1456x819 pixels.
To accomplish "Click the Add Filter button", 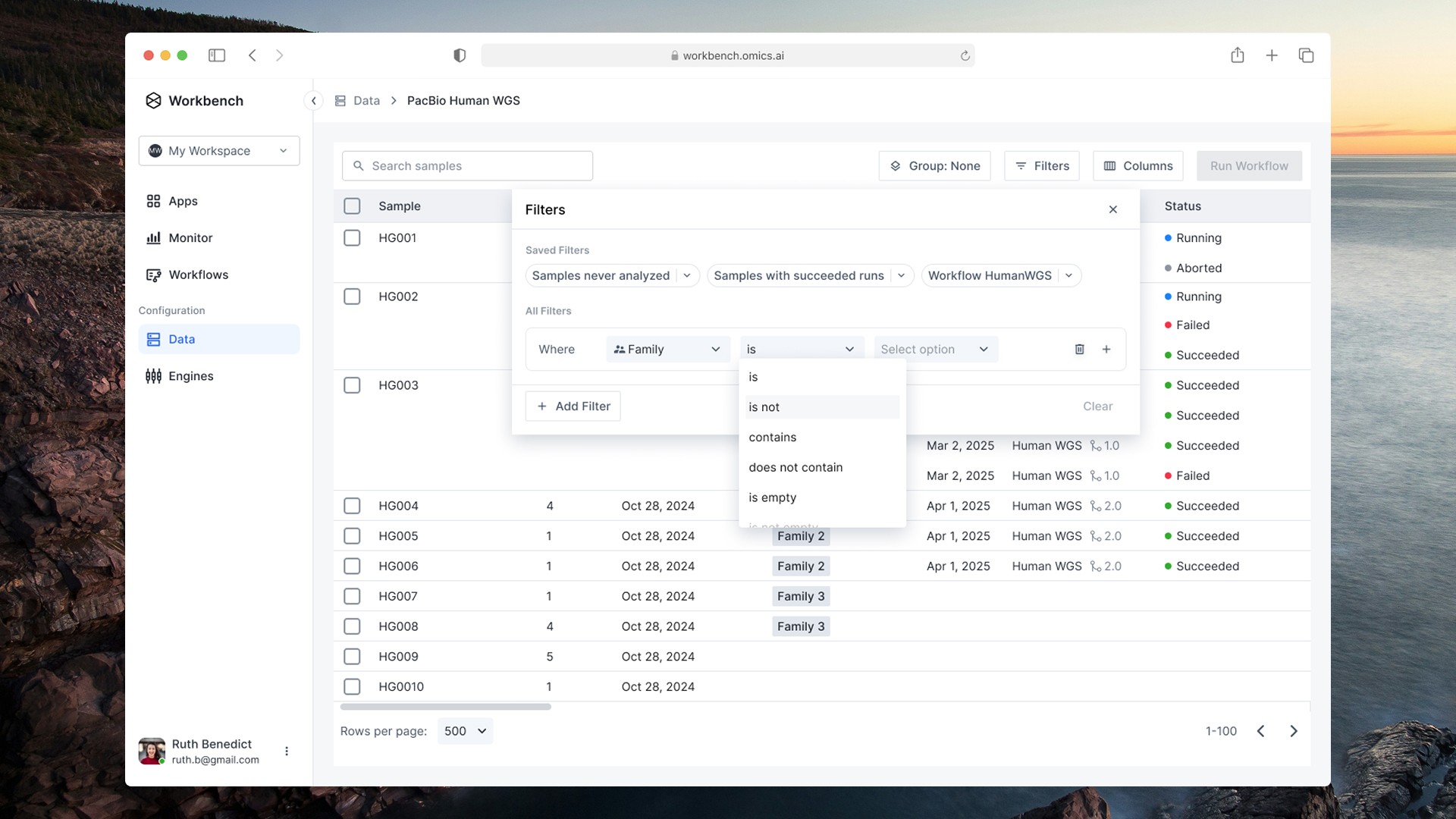I will (x=573, y=406).
